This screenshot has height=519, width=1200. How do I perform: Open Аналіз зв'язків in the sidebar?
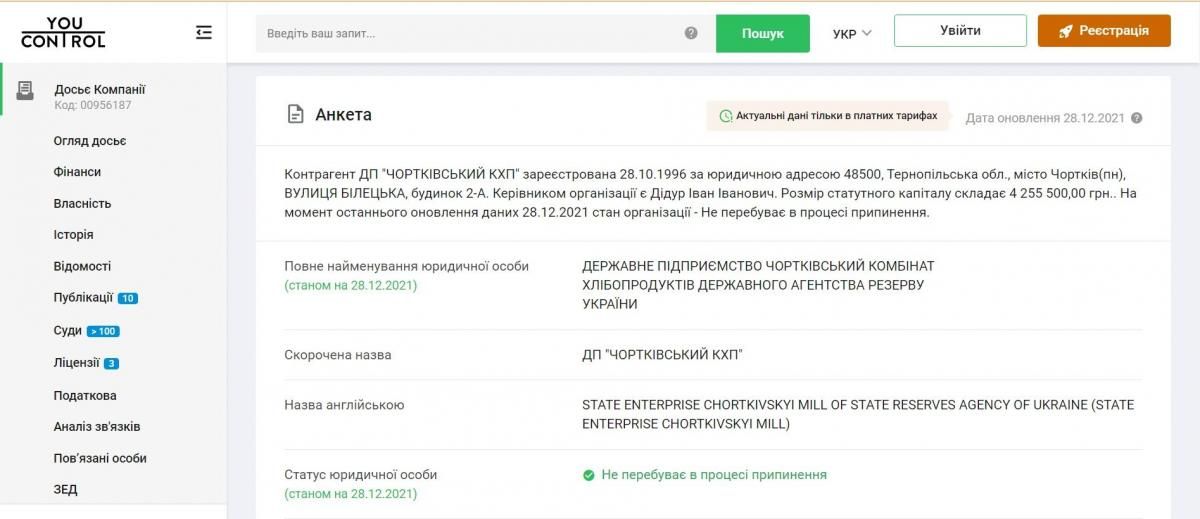tap(97, 426)
